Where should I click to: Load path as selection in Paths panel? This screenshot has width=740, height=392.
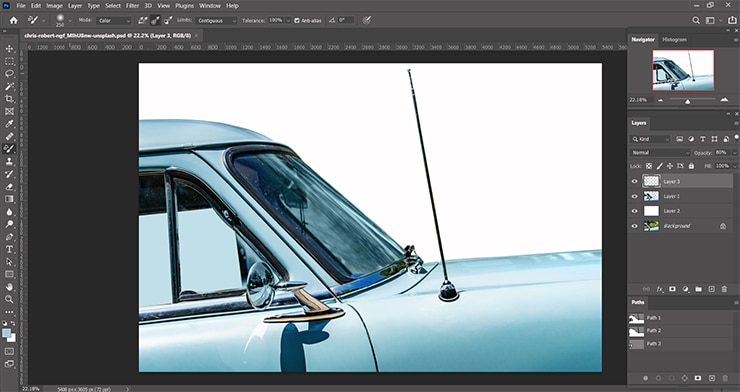(x=671, y=378)
